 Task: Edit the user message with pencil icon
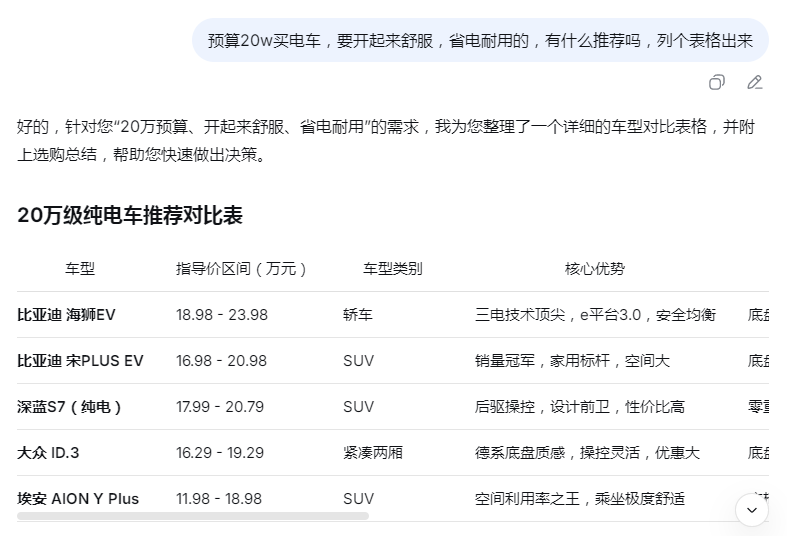754,82
